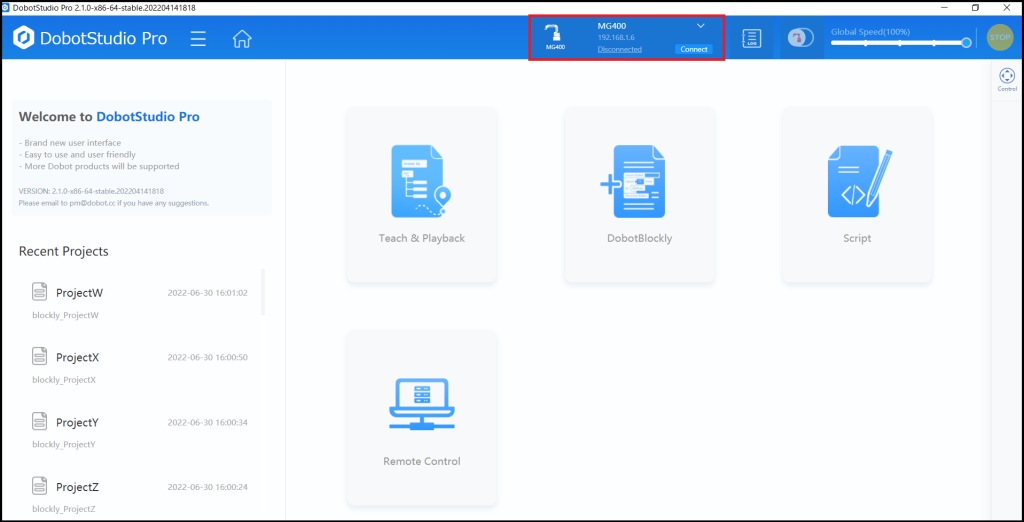The height and width of the screenshot is (522, 1024).
Task: Open Teach & Playback module
Action: pos(422,195)
